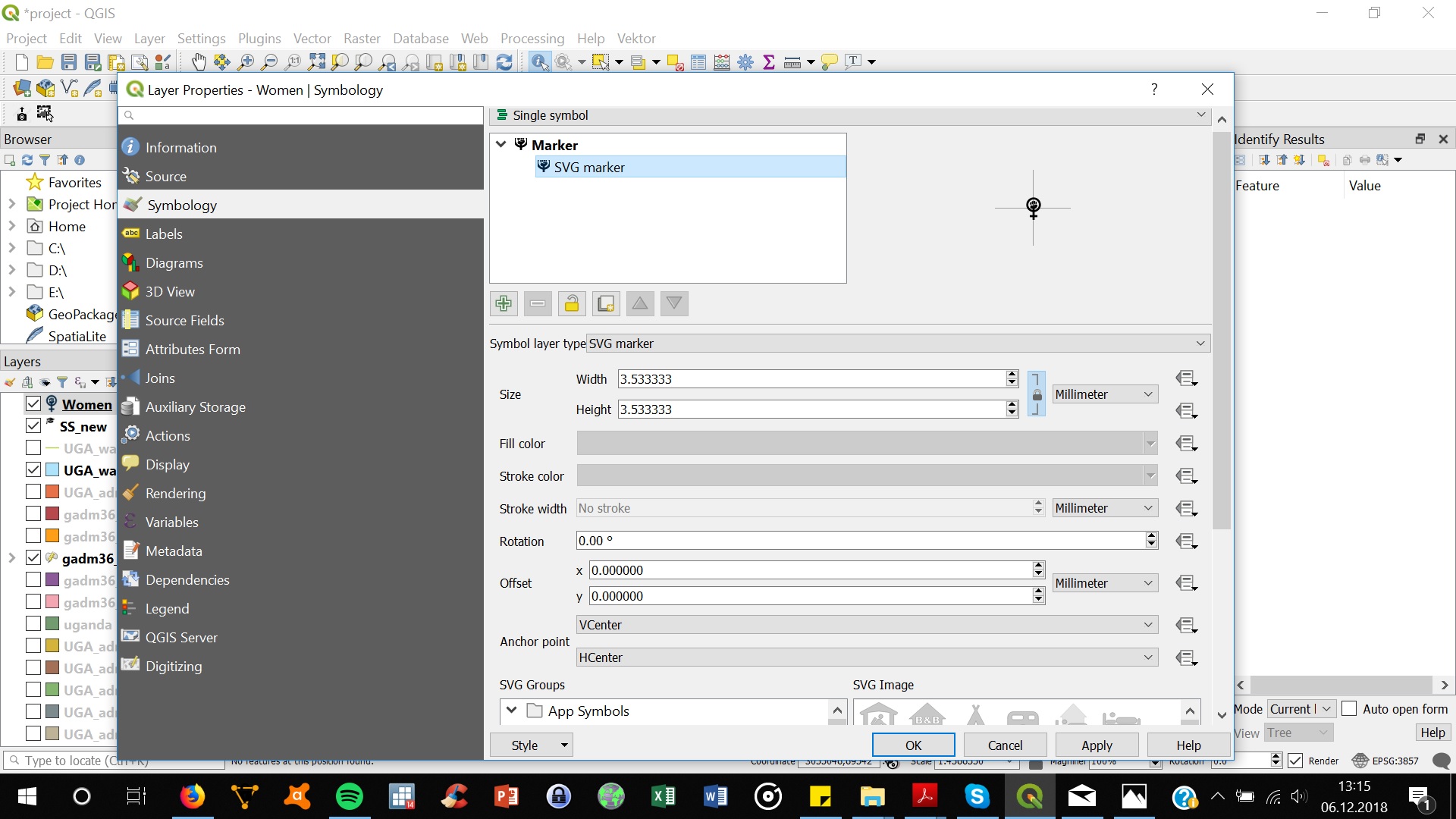Viewport: 1456px width, 819px height.
Task: Save the project with floppy icon
Action: point(69,62)
